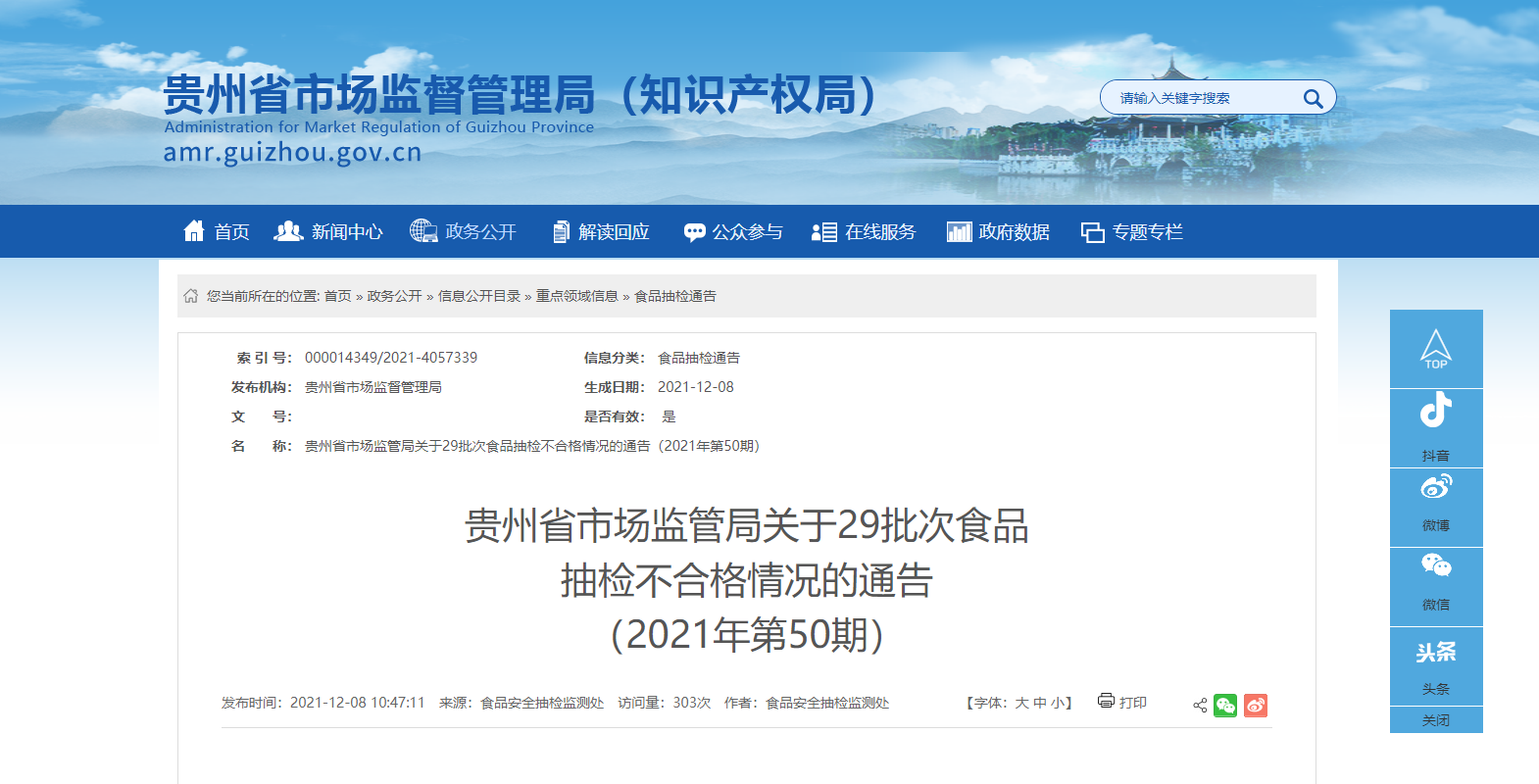Set font size to small (小)

coord(1058,704)
